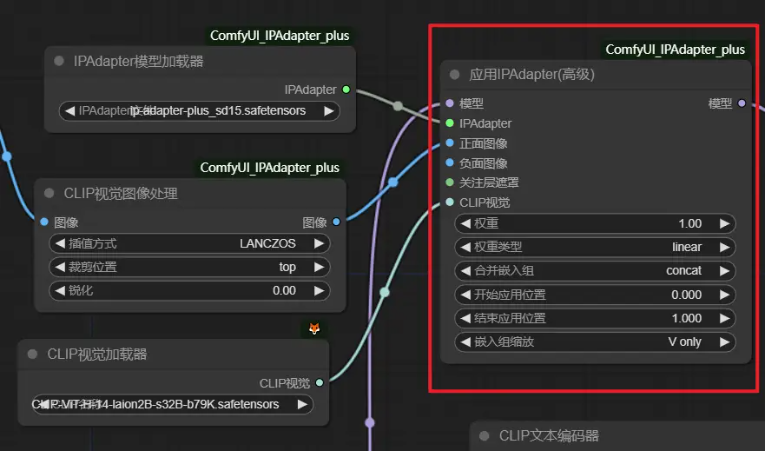Open the laion2B-s32B-b79K.safetensors CLIP vision model dropdown

pyautogui.click(x=172, y=404)
